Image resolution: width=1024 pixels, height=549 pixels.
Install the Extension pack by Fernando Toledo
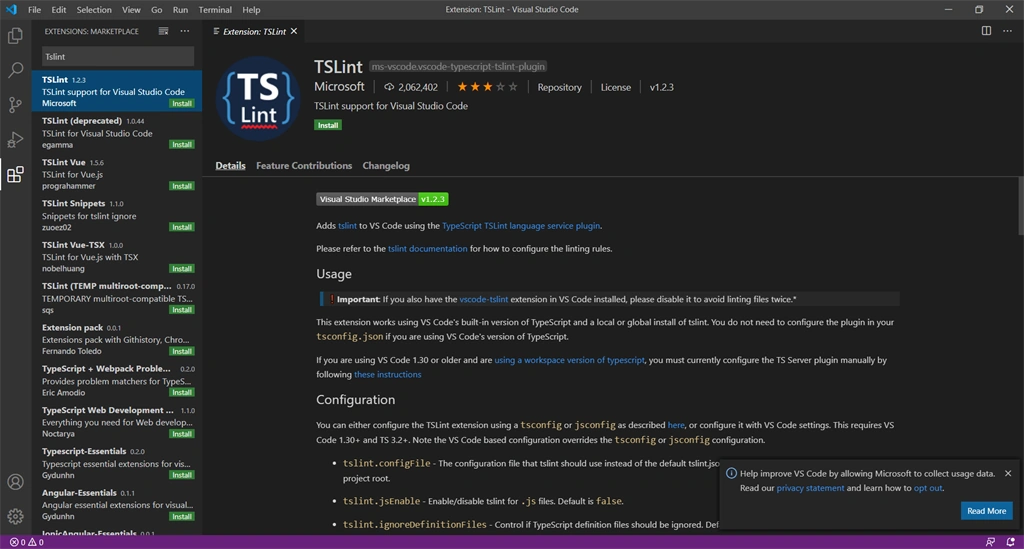tap(182, 351)
